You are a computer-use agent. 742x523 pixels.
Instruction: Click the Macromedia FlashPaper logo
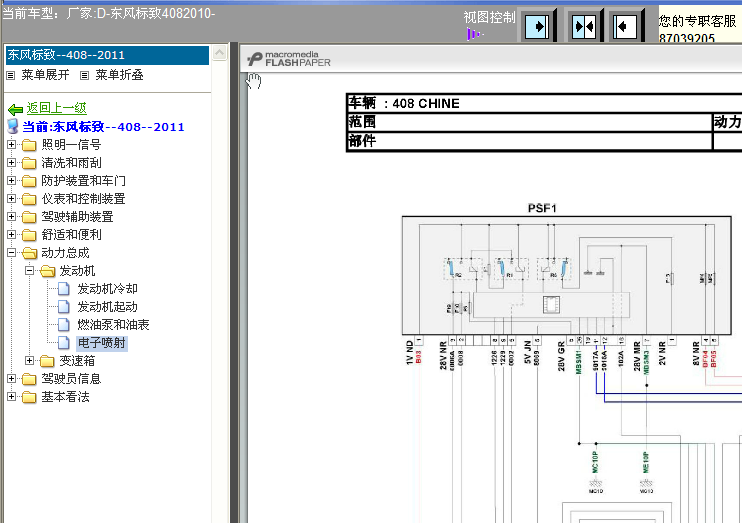pos(289,59)
